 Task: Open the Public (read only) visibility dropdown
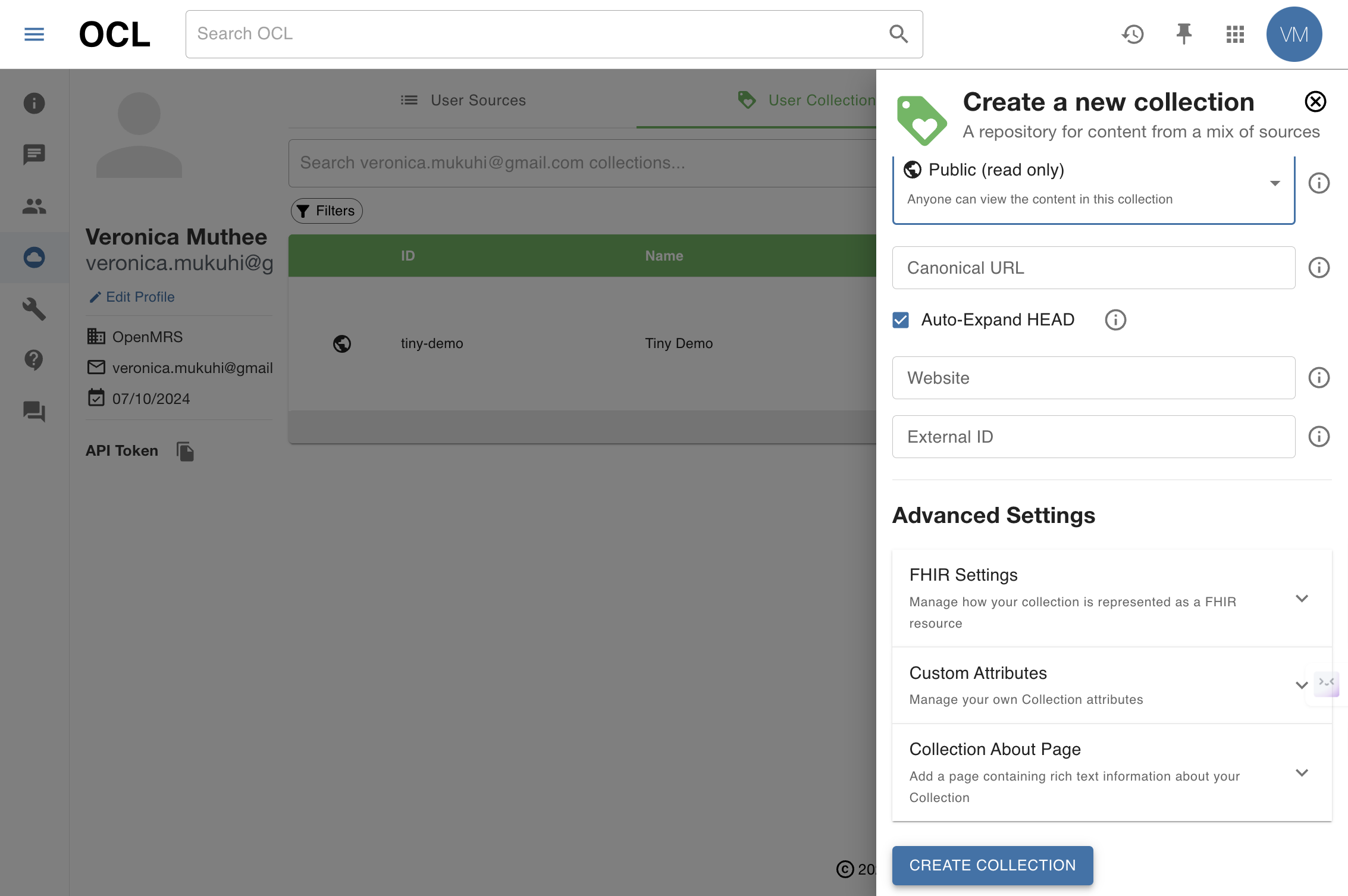(1093, 184)
